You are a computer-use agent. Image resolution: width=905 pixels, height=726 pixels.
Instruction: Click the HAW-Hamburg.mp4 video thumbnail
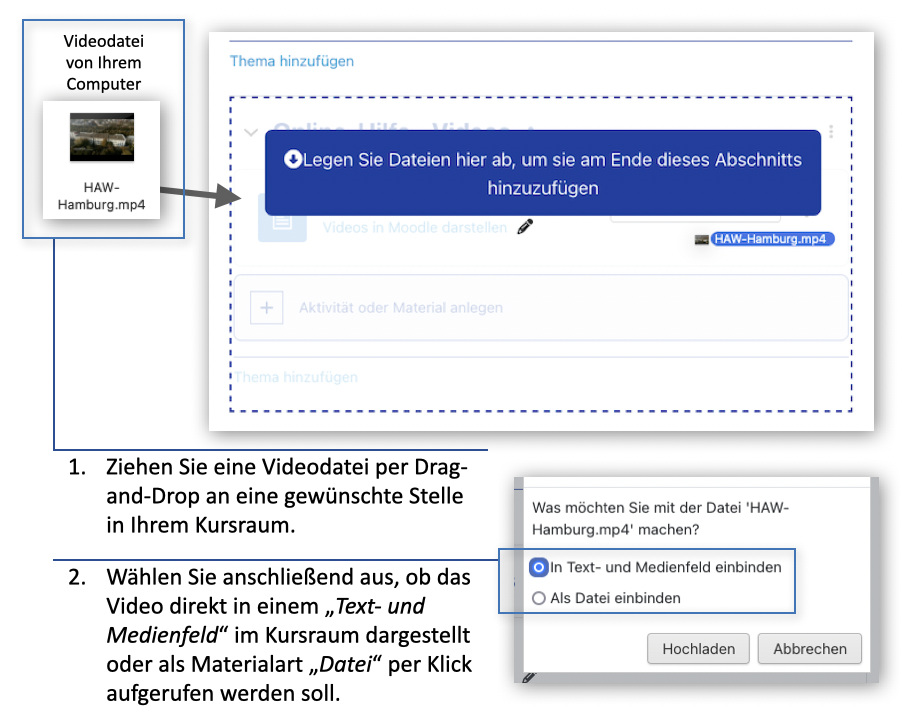[x=102, y=137]
